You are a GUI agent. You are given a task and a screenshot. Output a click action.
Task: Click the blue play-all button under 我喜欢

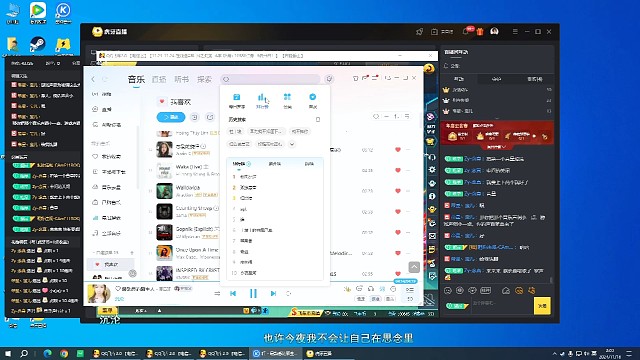click(171, 117)
